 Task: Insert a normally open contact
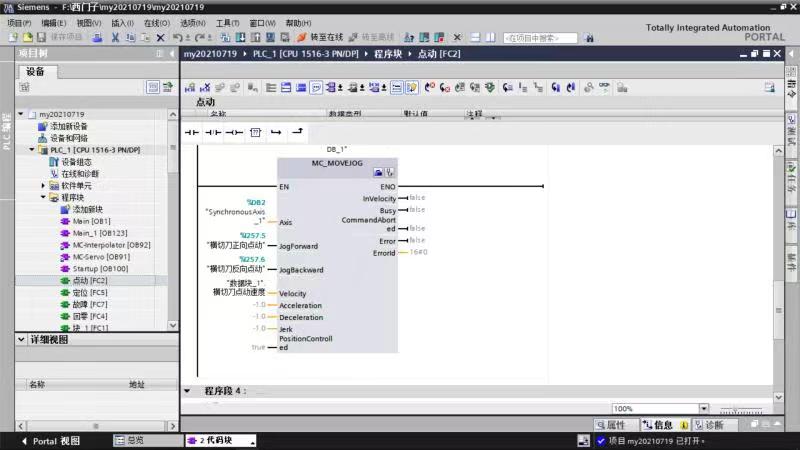coord(192,132)
